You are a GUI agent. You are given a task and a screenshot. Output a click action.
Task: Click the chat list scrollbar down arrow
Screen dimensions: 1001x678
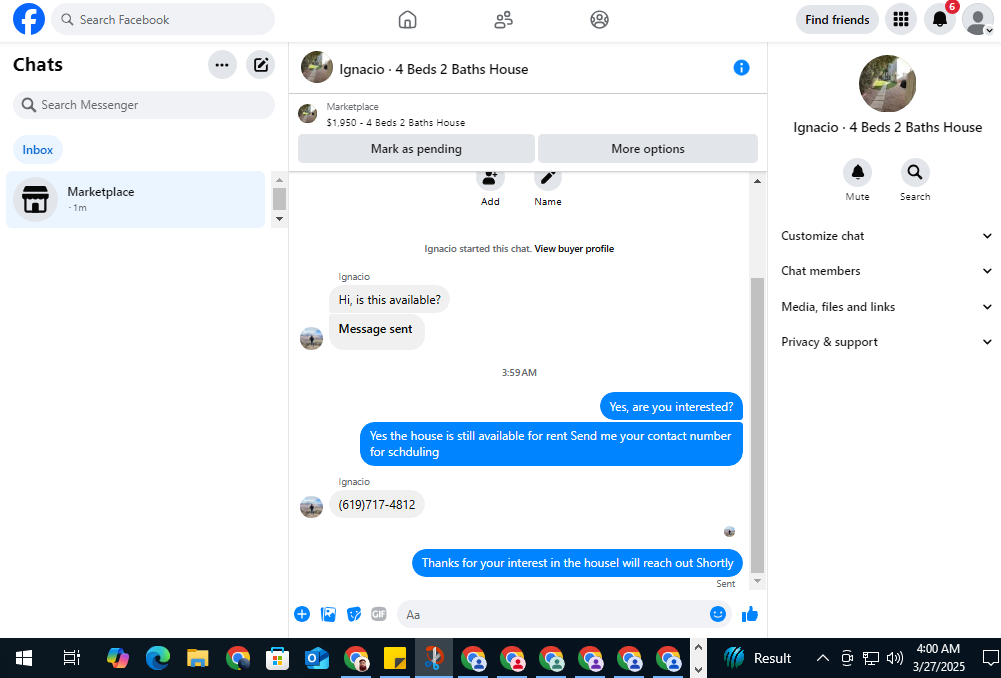point(279,219)
